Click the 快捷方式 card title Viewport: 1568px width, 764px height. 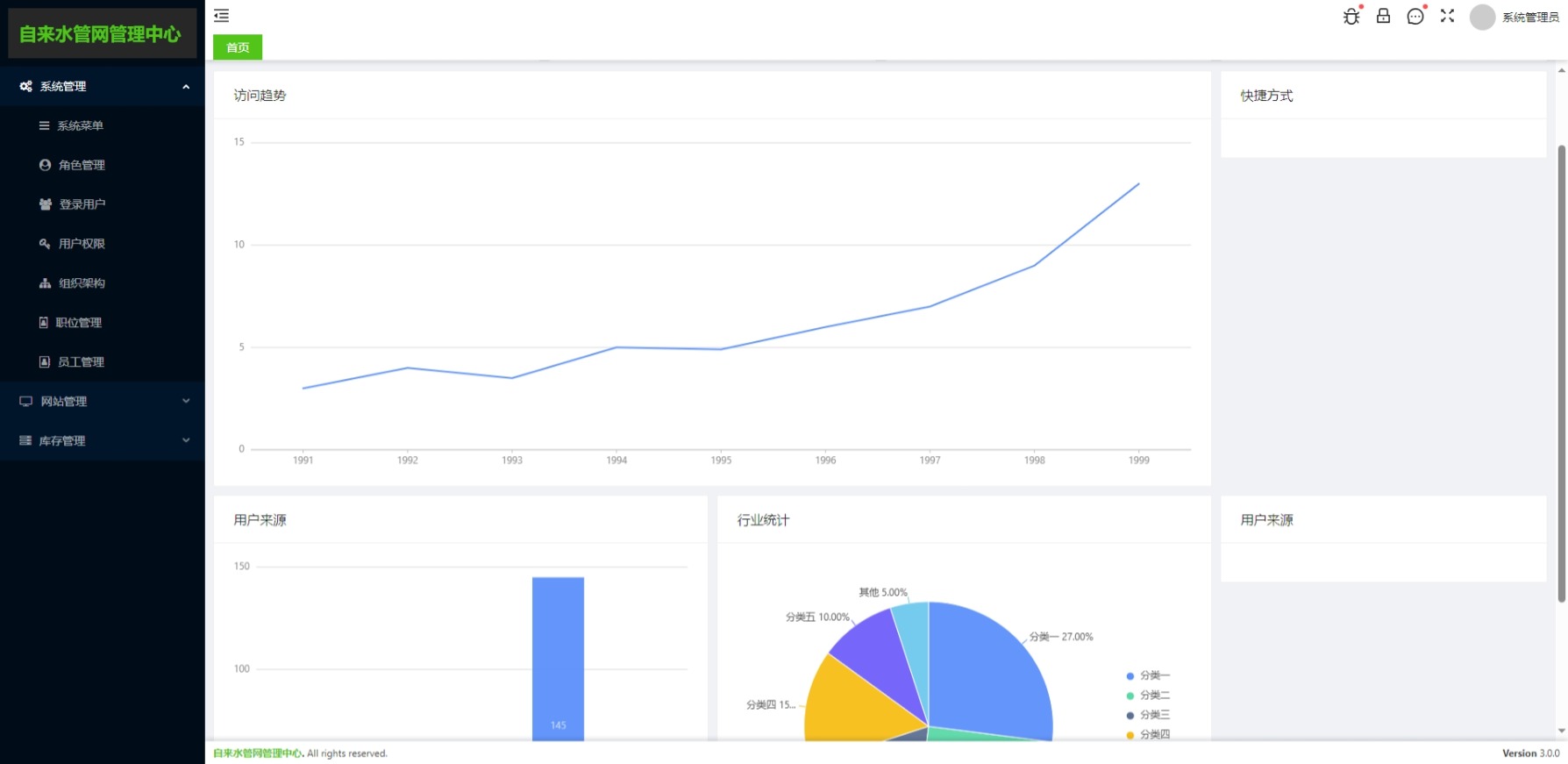[1266, 96]
